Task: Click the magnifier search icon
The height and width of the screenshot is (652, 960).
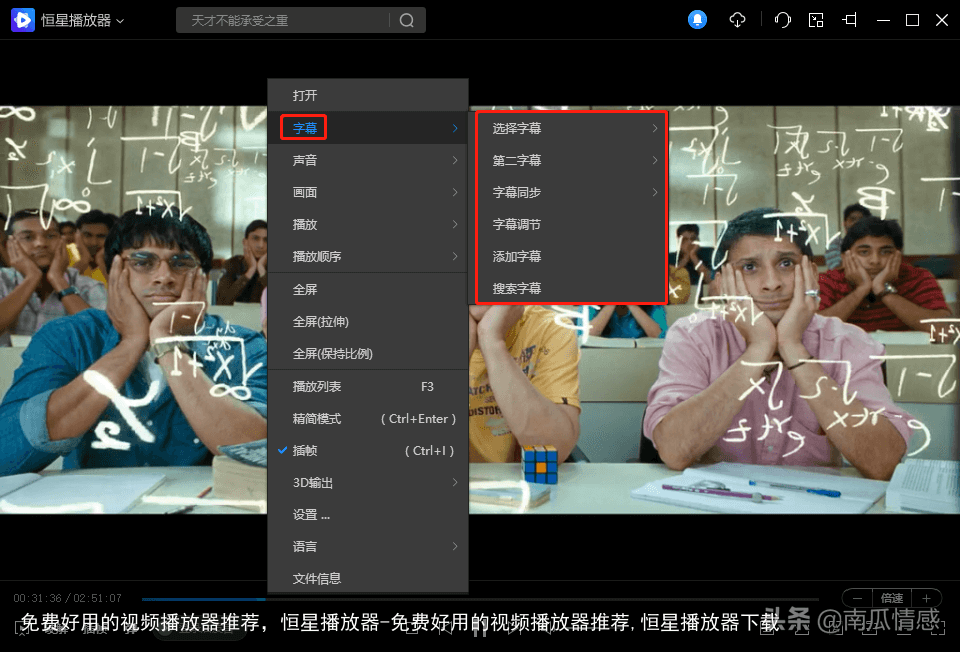Action: (407, 20)
